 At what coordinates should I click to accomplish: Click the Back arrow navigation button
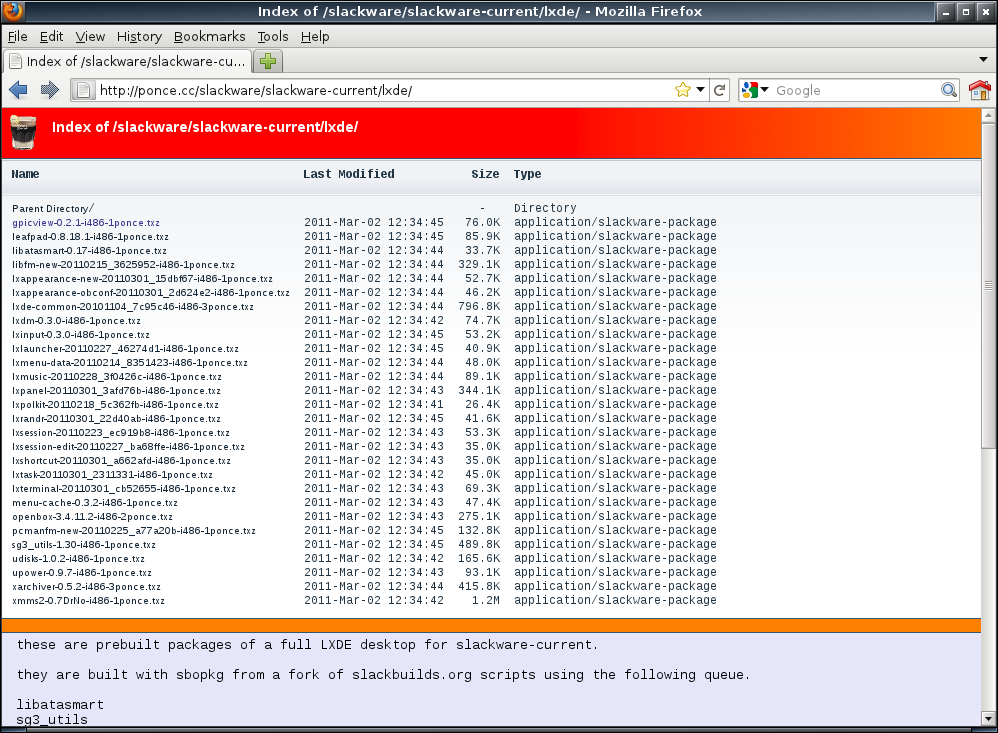click(18, 90)
